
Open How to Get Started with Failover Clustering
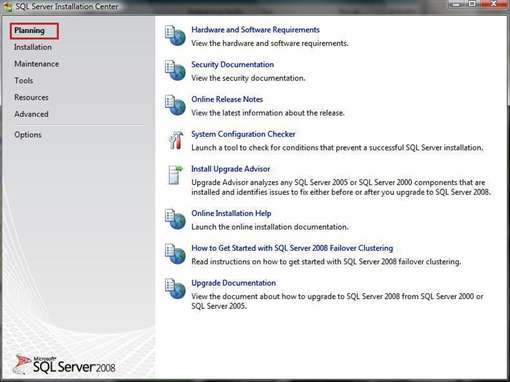pyautogui.click(x=292, y=248)
